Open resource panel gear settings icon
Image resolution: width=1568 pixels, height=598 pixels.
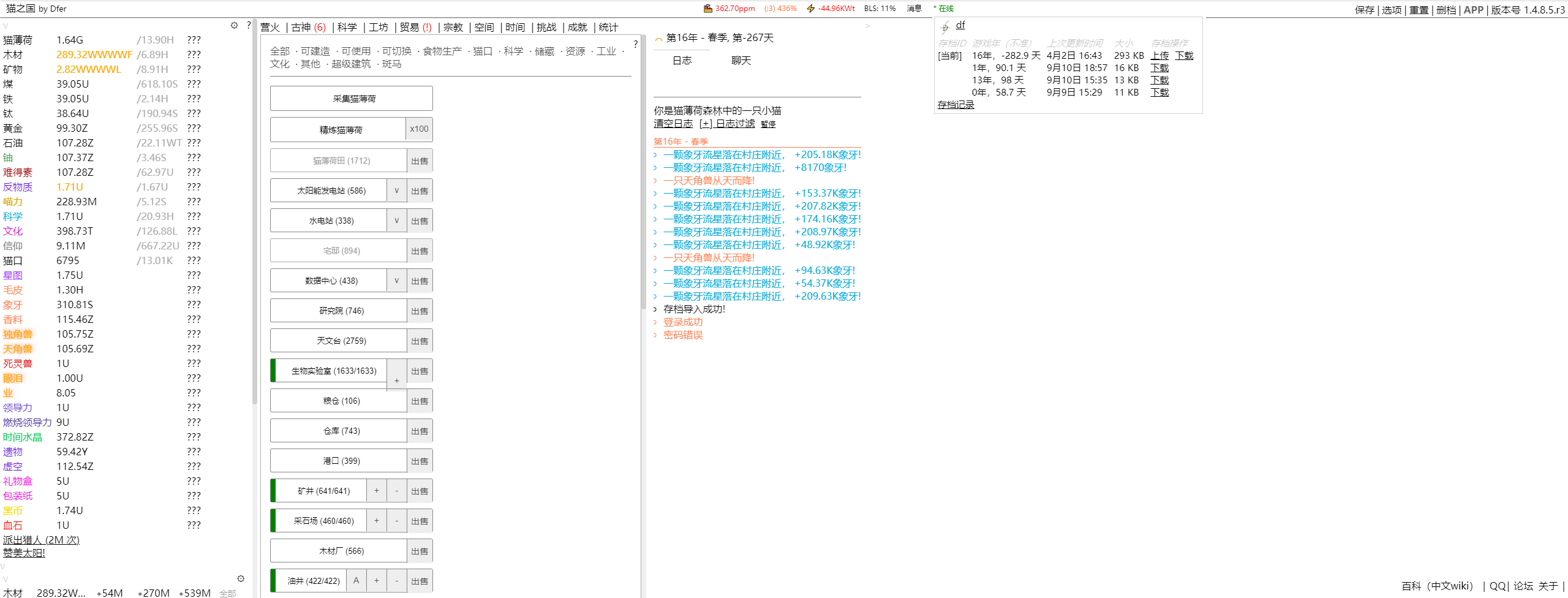(x=234, y=26)
